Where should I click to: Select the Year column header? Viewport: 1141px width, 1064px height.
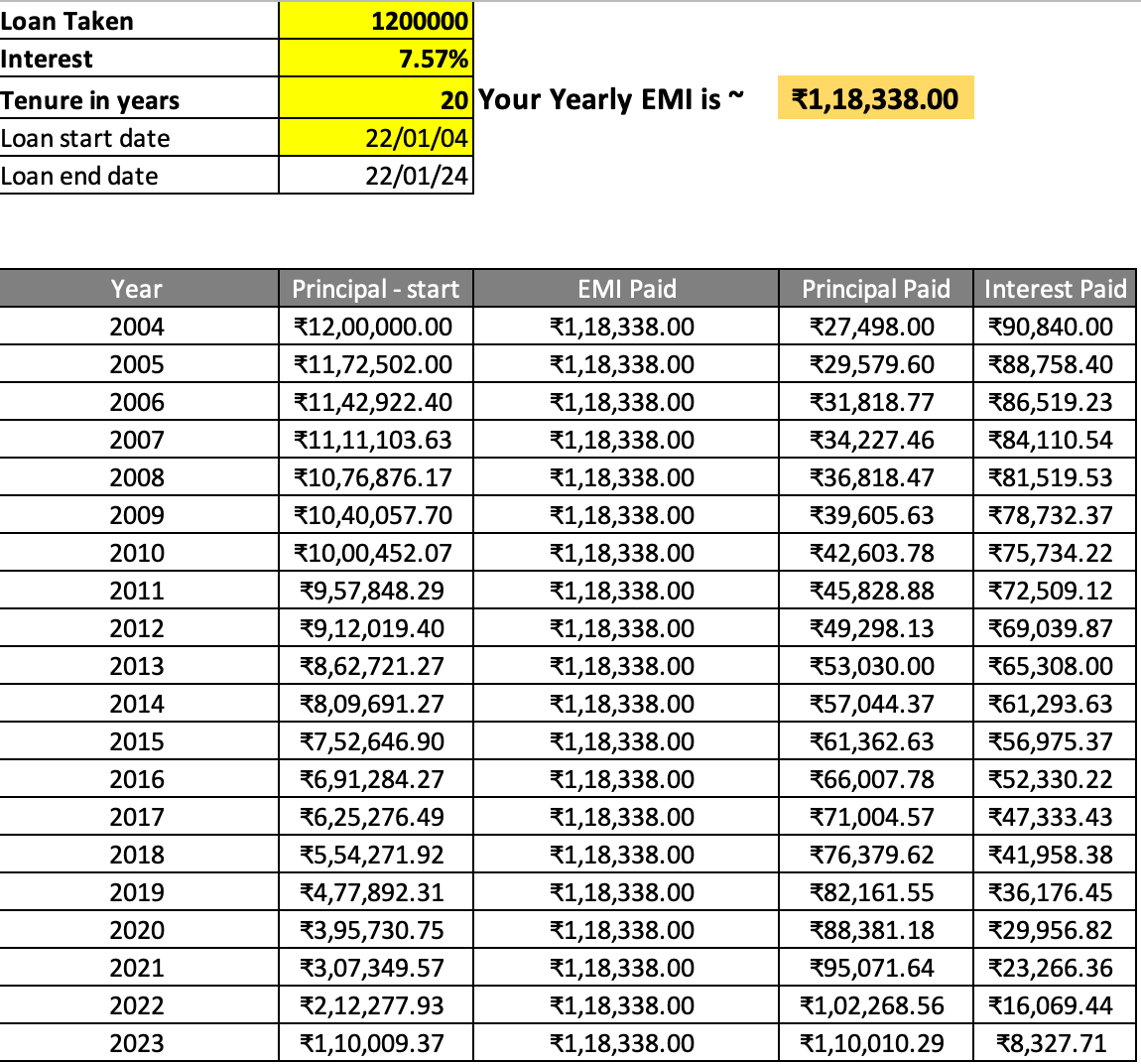(137, 289)
